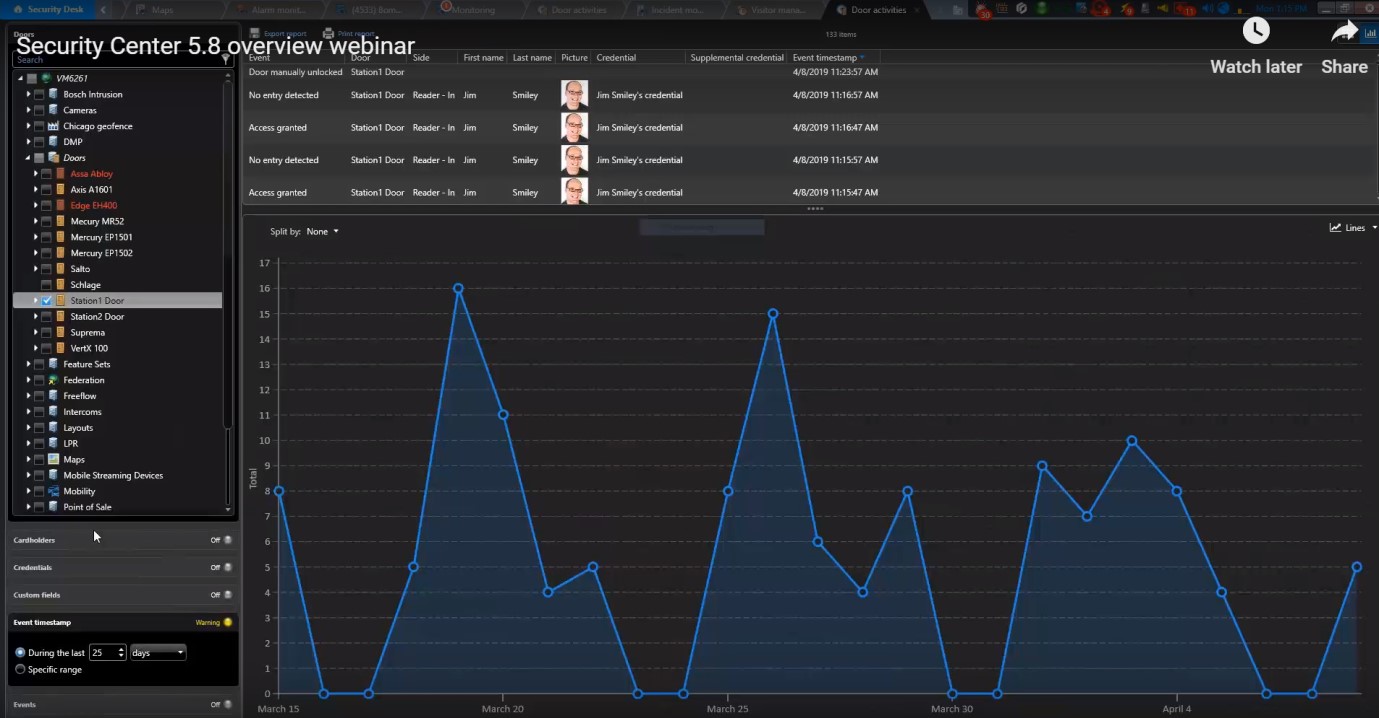Click the search filter funnel icon
This screenshot has width=1379, height=718.
click(x=227, y=60)
